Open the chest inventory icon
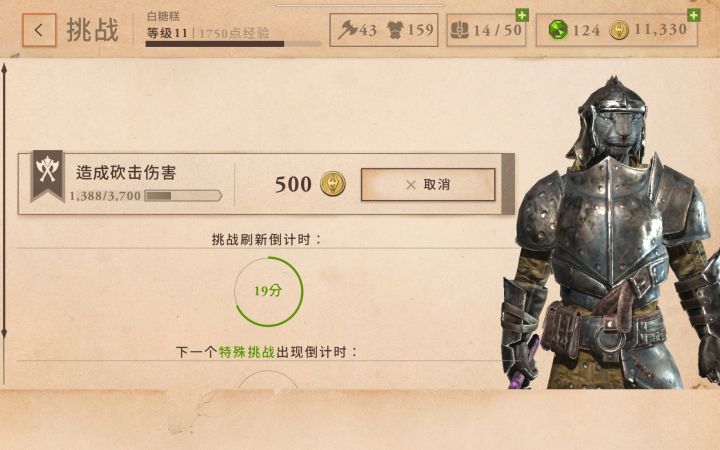Viewport: 720px width, 450px height. click(460, 30)
